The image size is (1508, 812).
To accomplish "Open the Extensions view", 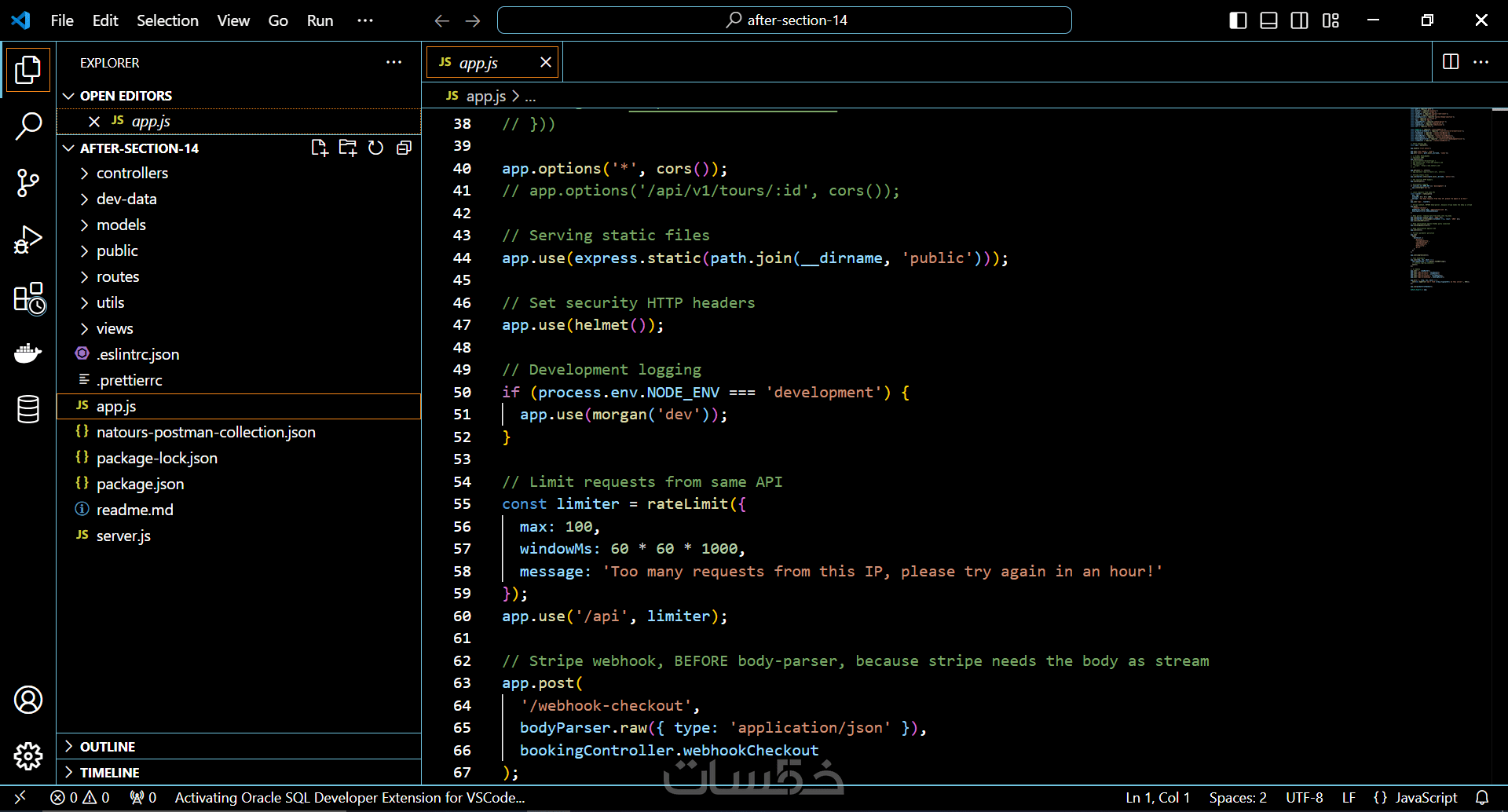I will click(x=28, y=298).
